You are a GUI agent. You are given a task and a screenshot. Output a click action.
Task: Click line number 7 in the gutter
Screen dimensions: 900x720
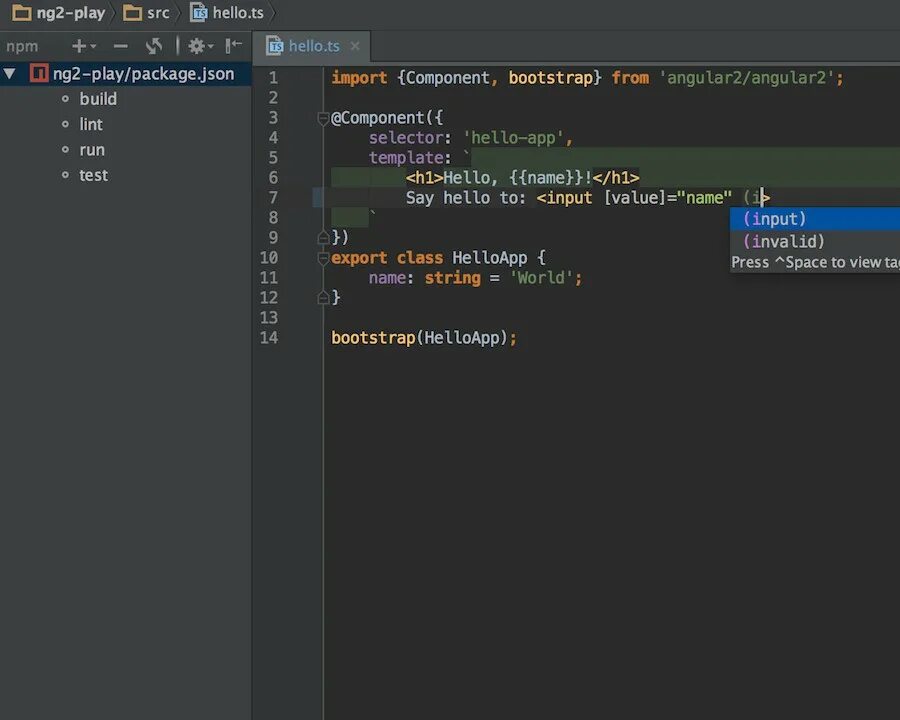(x=273, y=198)
